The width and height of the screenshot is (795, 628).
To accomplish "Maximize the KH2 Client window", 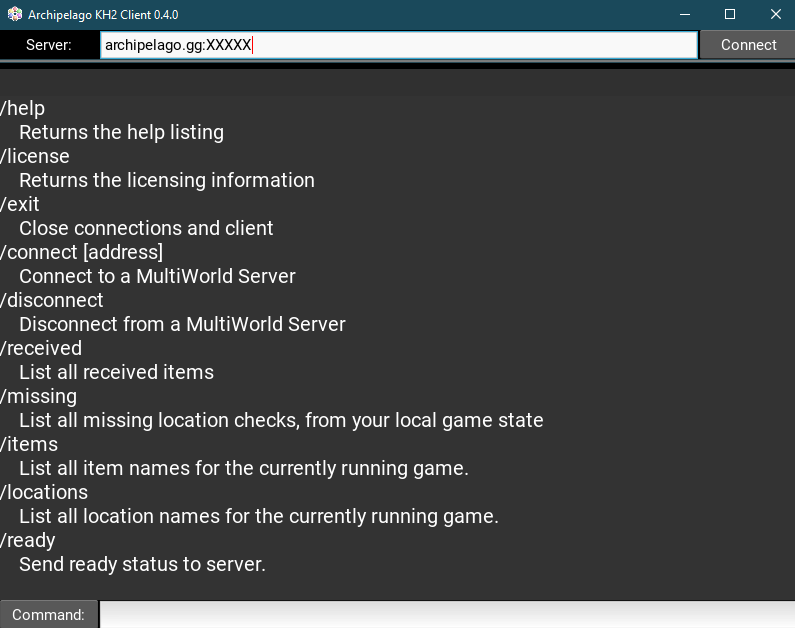I will 730,15.
